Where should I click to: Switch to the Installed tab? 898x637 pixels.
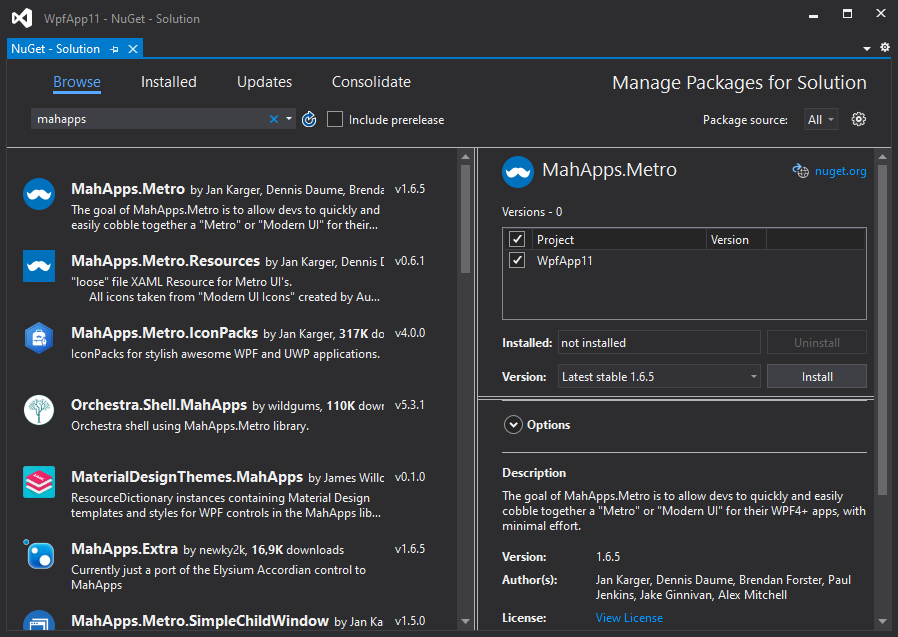tap(168, 82)
